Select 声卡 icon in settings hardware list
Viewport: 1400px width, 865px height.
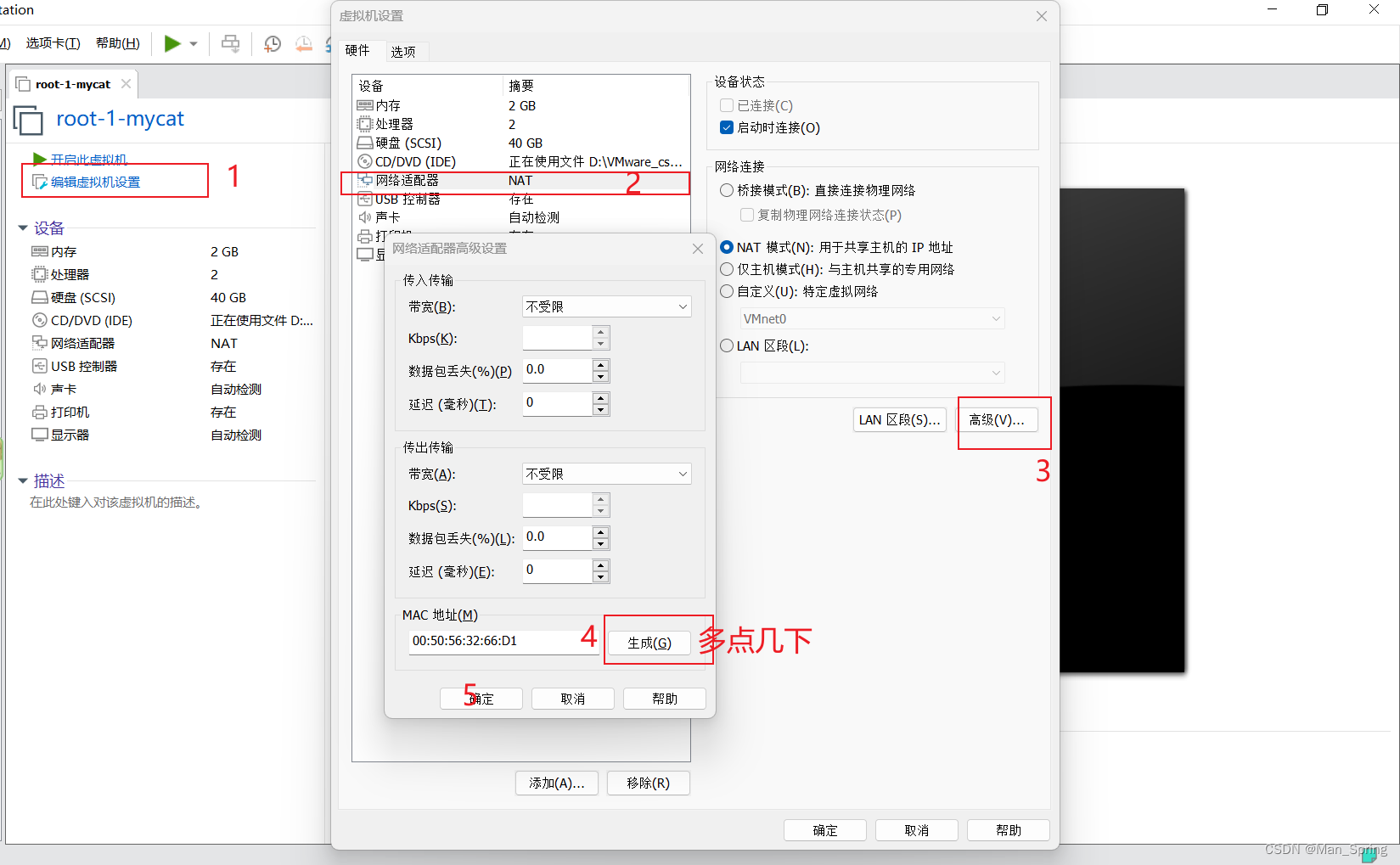365,217
